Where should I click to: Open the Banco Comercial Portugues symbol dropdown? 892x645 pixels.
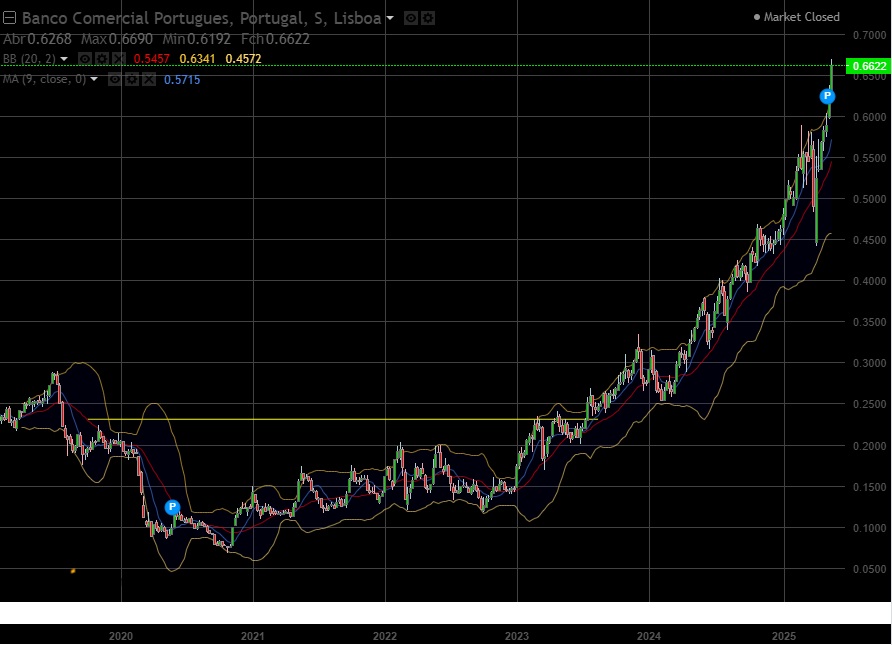(390, 18)
